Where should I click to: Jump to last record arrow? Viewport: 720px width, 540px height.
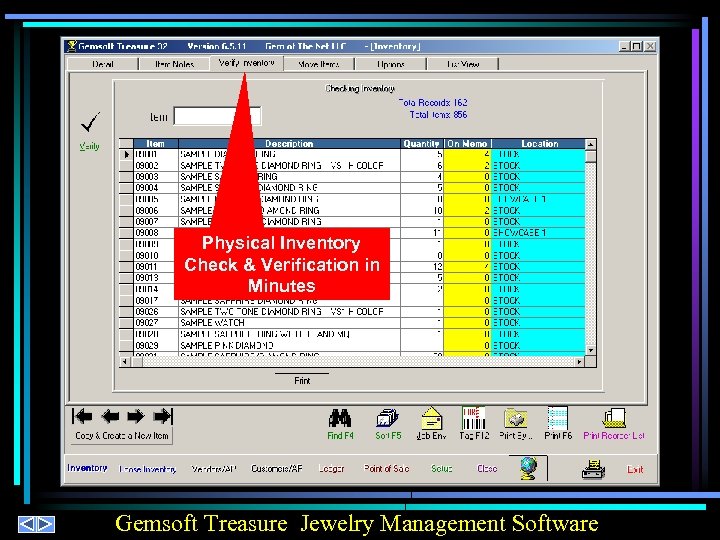(163, 416)
